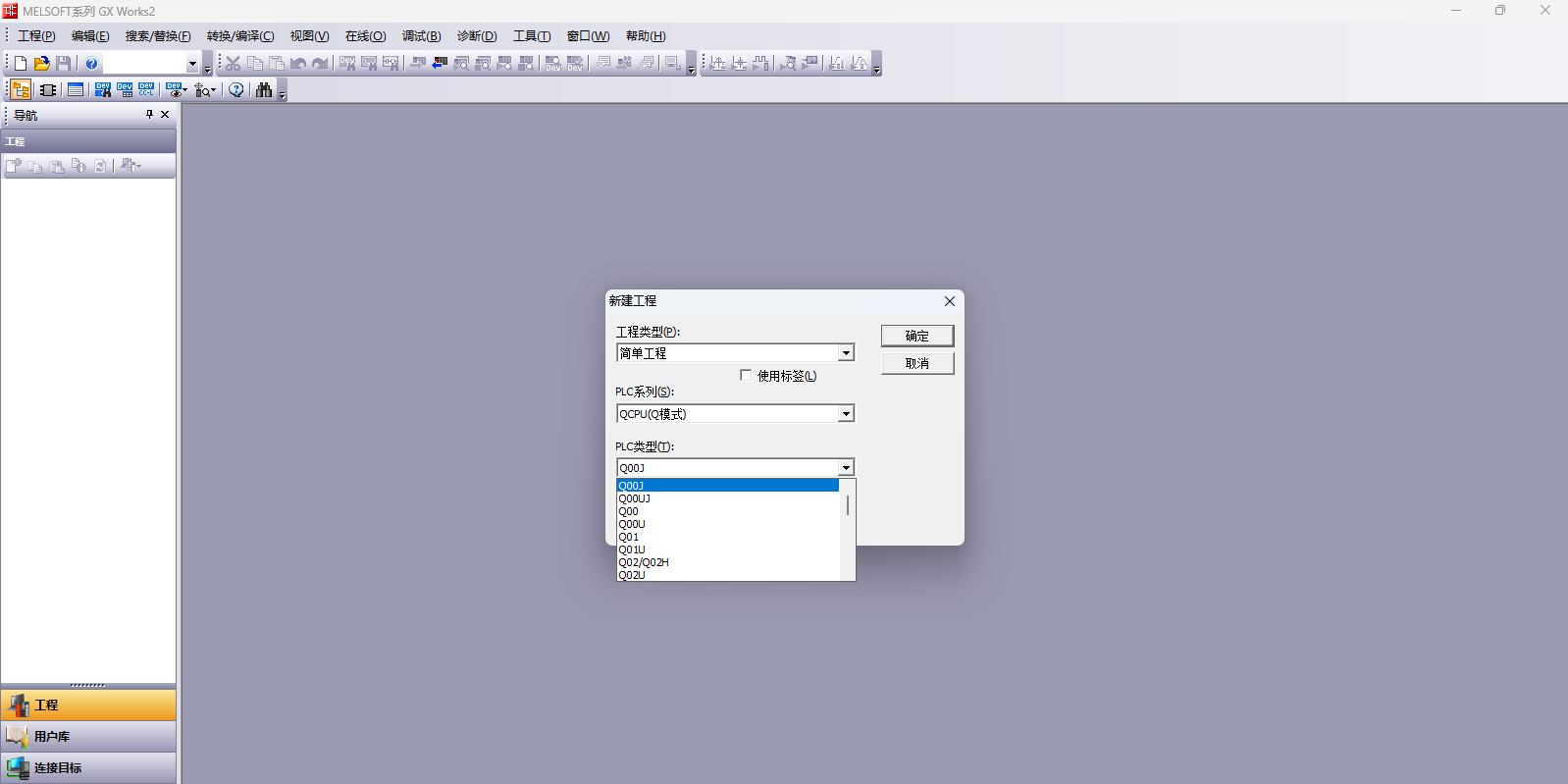Open the 视图(V) menu
1568x784 pixels.
(309, 36)
